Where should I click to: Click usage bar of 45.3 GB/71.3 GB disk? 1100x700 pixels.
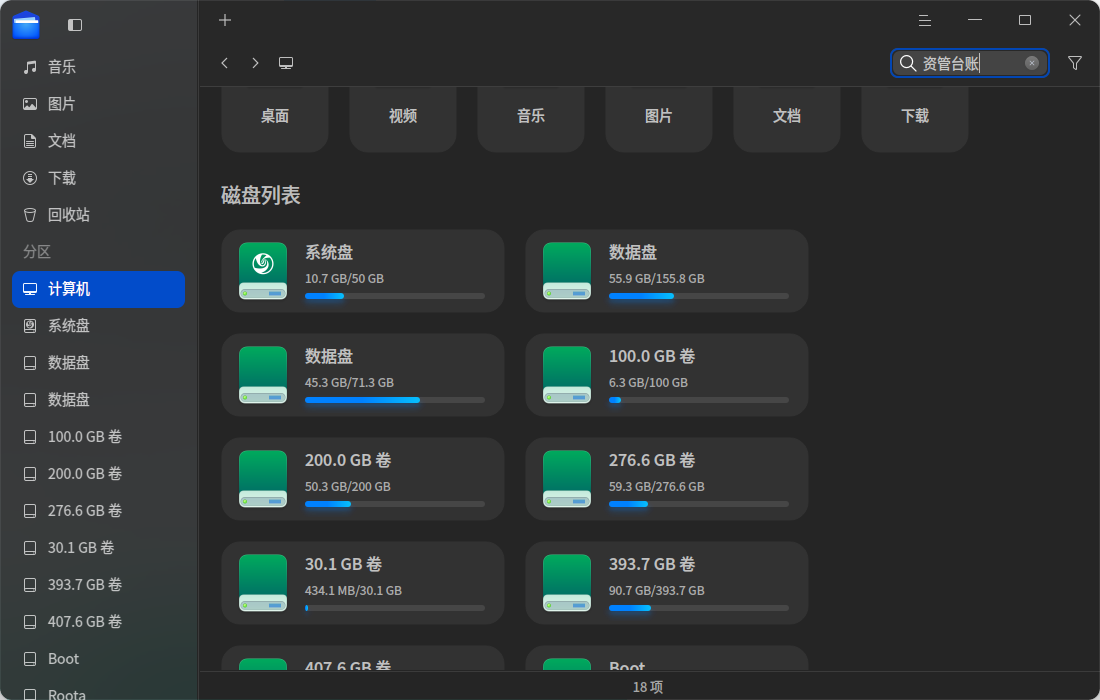394,400
